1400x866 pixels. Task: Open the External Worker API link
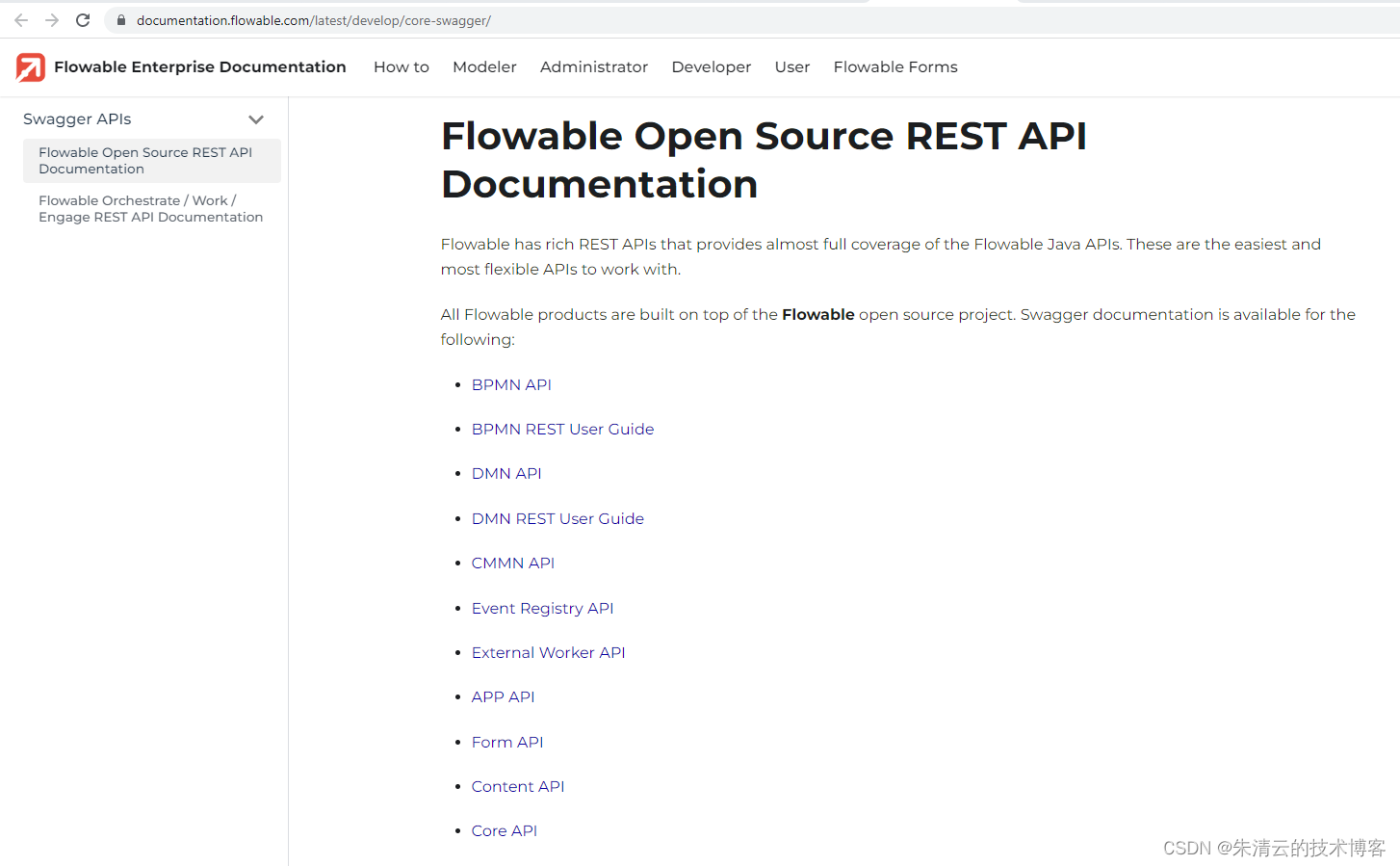(548, 652)
